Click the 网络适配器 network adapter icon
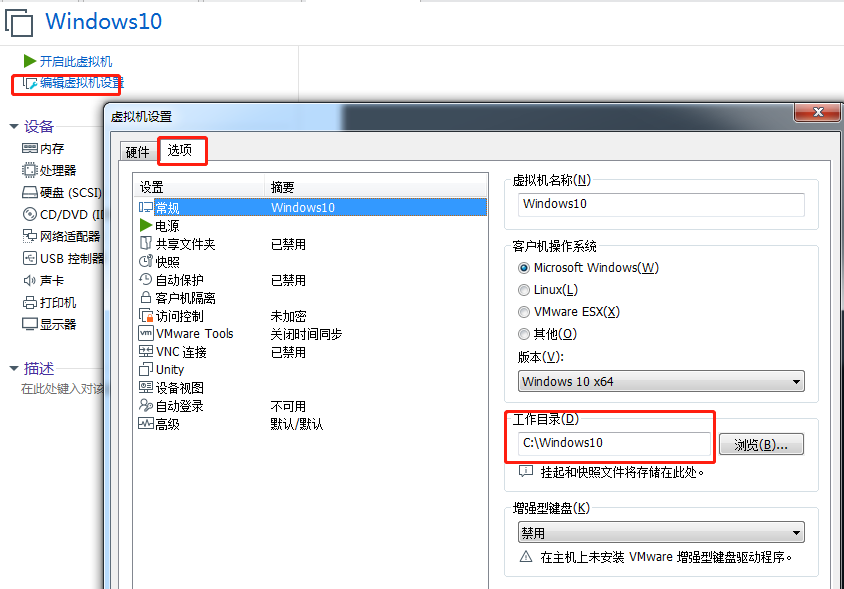The height and width of the screenshot is (589, 844). (x=30, y=236)
